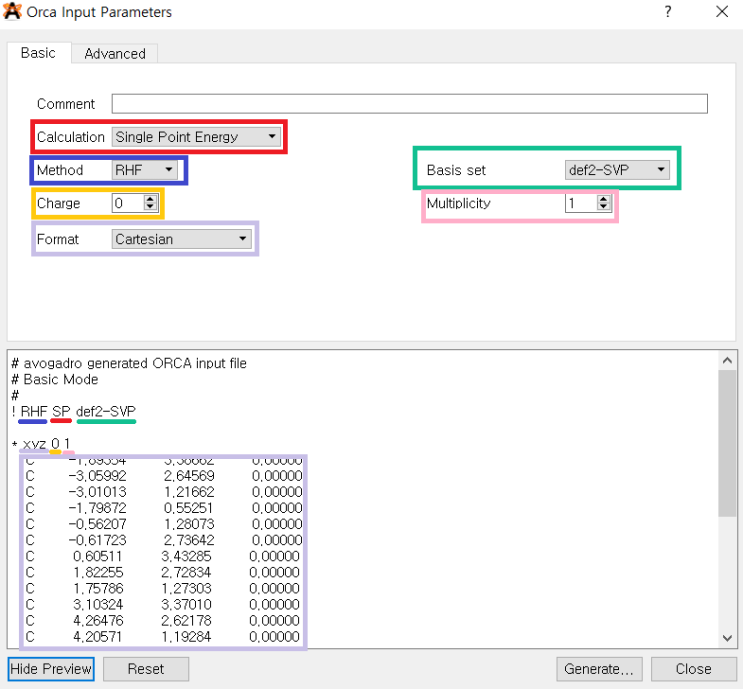Image resolution: width=743 pixels, height=689 pixels.
Task: Open the Calculation dropdown showing Single Point Energy
Action: 197,137
